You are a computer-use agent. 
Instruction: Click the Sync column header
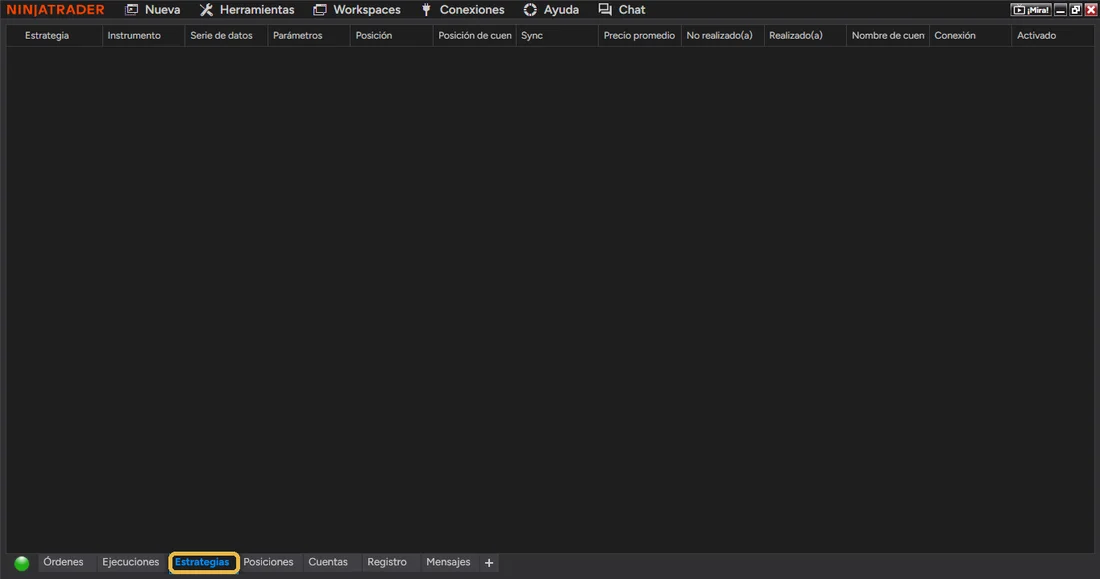[x=558, y=36]
